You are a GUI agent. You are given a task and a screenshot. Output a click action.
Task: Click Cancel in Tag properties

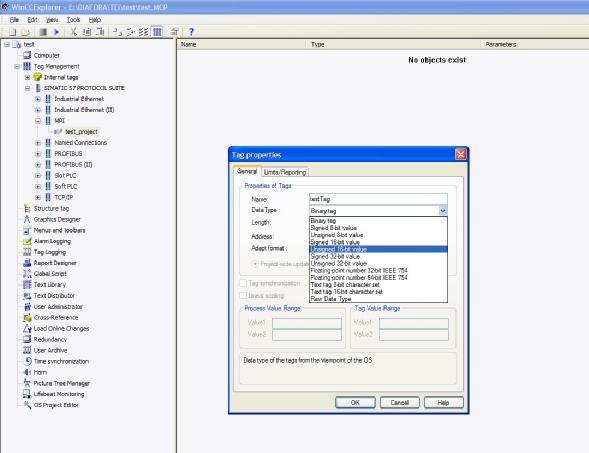(399, 403)
